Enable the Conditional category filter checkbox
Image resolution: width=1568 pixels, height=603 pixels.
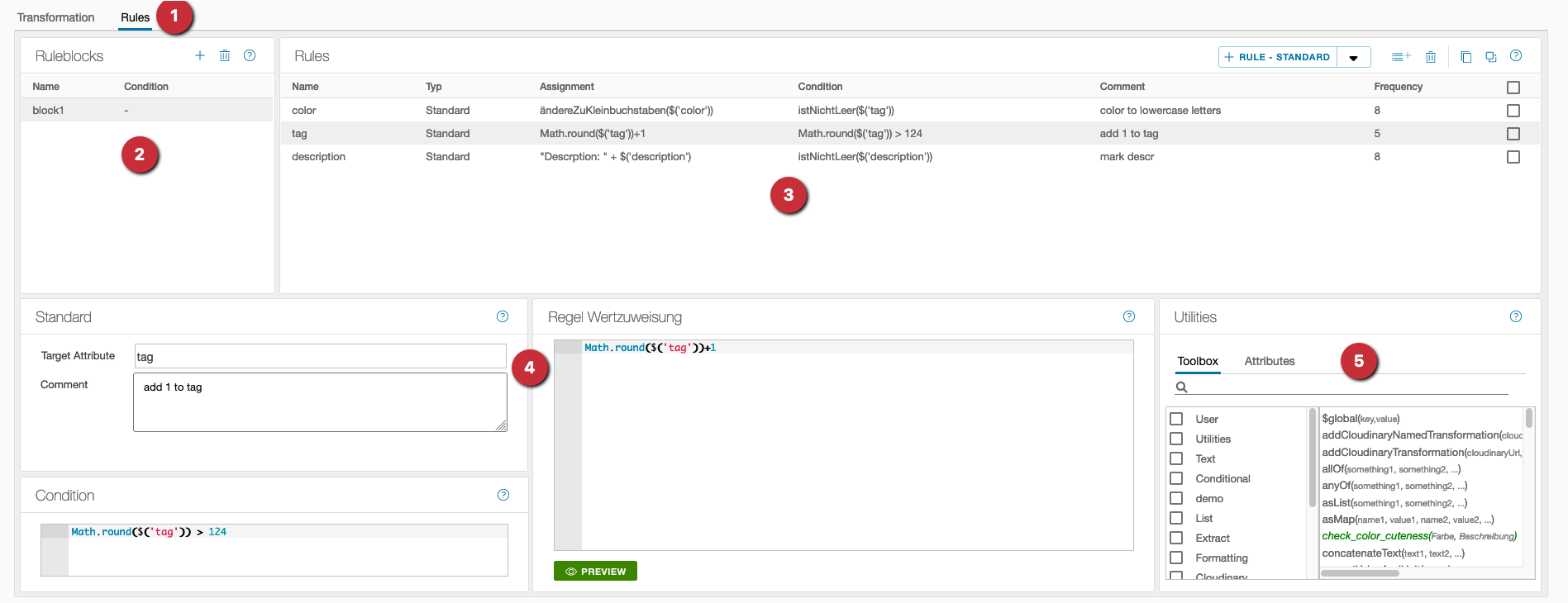tap(1176, 478)
